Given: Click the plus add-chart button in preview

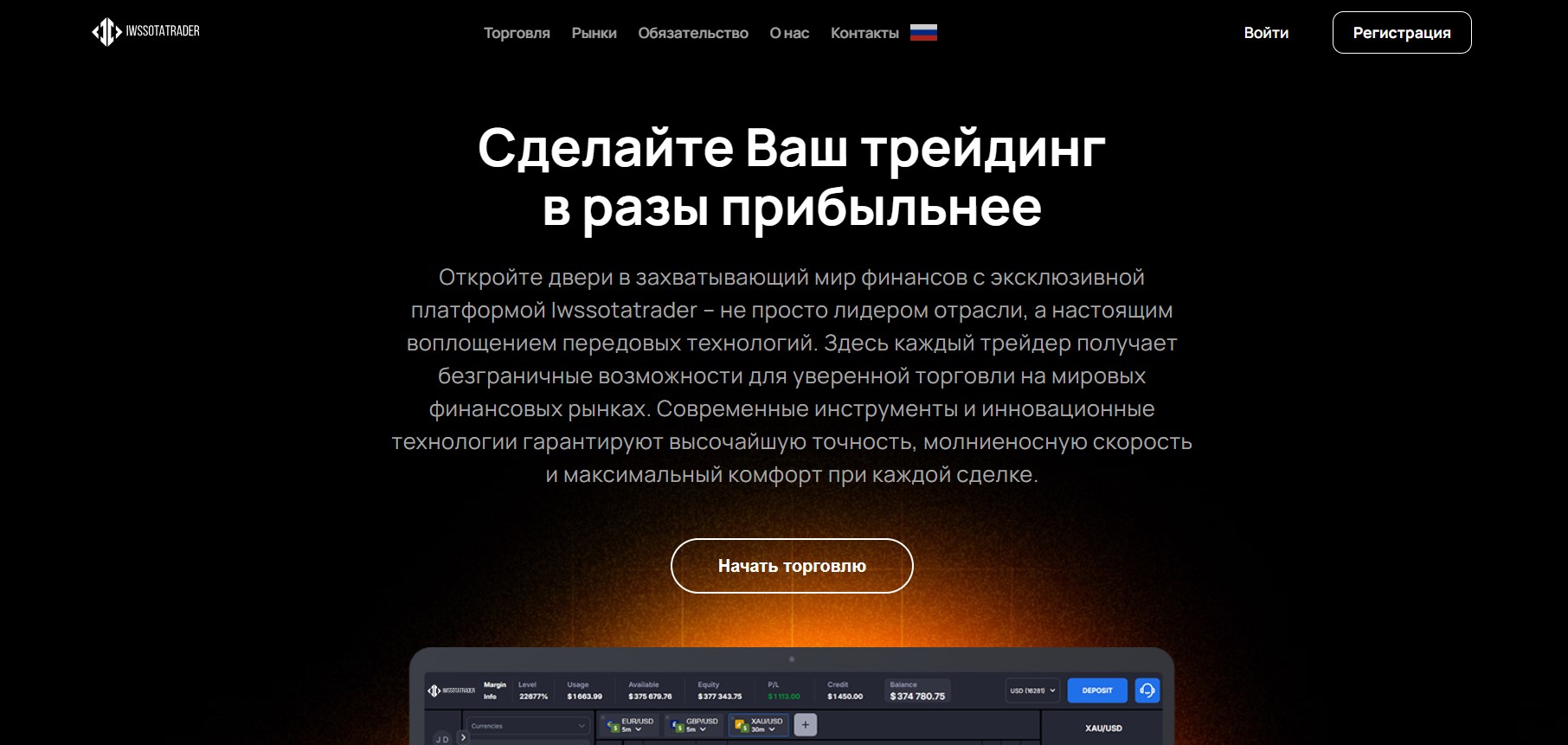Looking at the screenshot, I should [x=805, y=725].
